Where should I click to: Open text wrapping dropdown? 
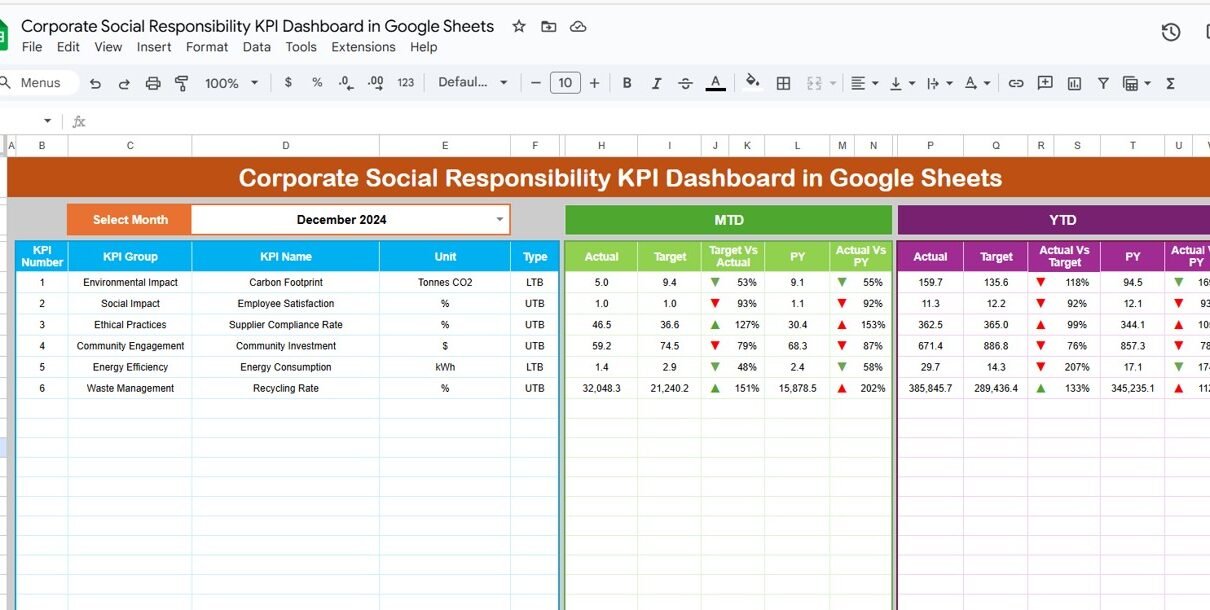tap(939, 83)
